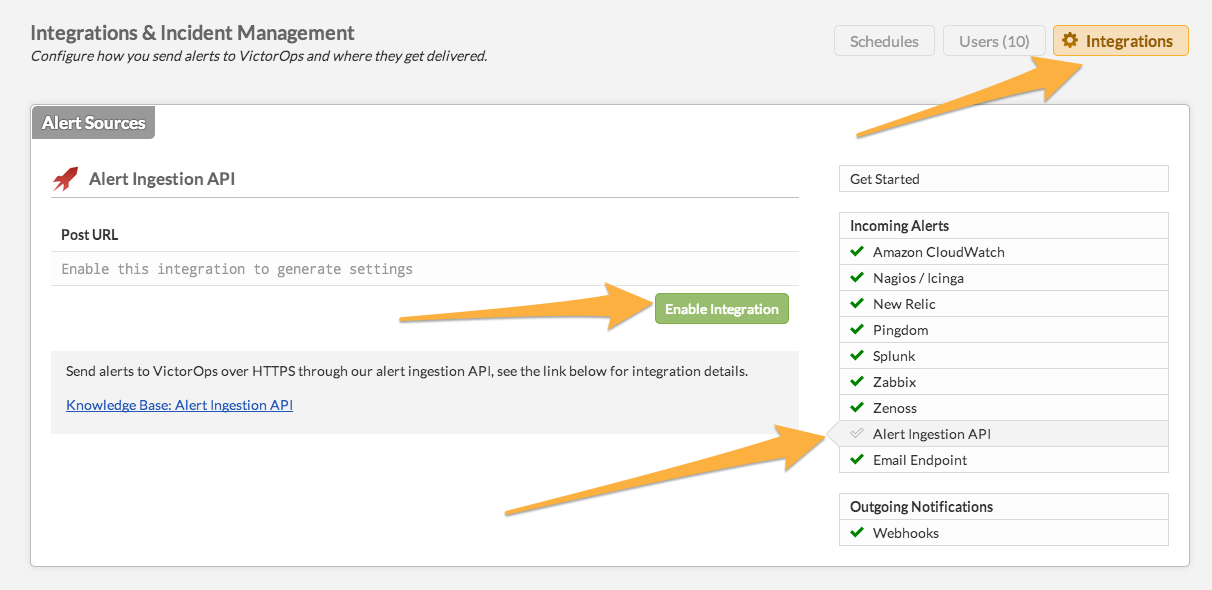This screenshot has width=1212, height=590.
Task: Select the New Relic integration entry
Action: tap(904, 304)
